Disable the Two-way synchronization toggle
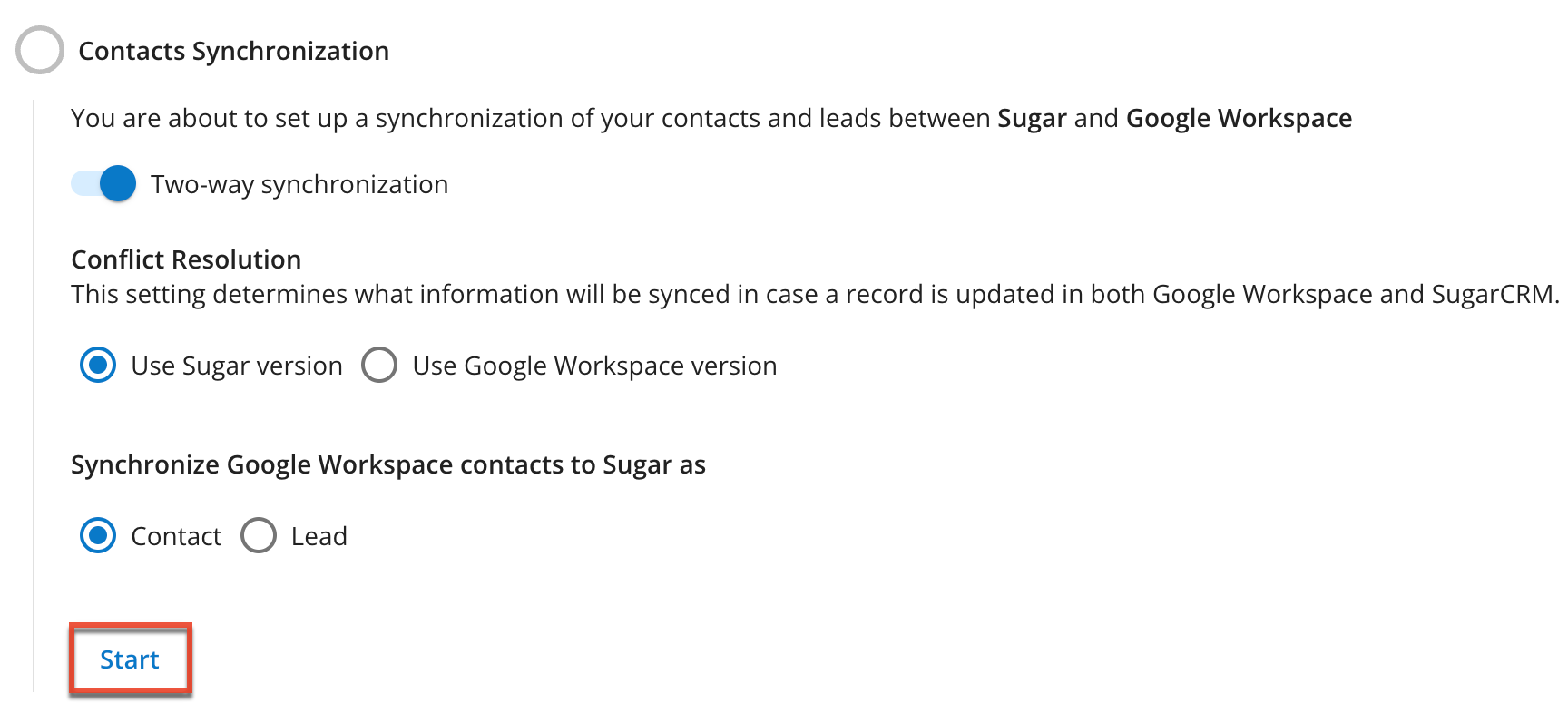Image resolution: width=1568 pixels, height=713 pixels. (102, 183)
